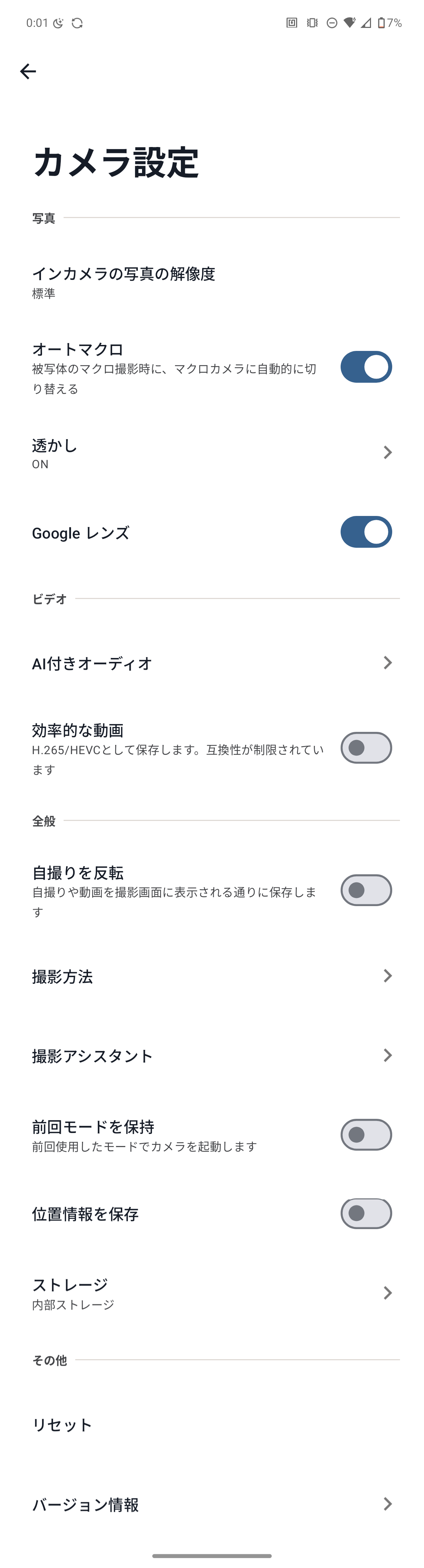
Task: Tap the do-not-disturb status icon
Action: [x=331, y=23]
